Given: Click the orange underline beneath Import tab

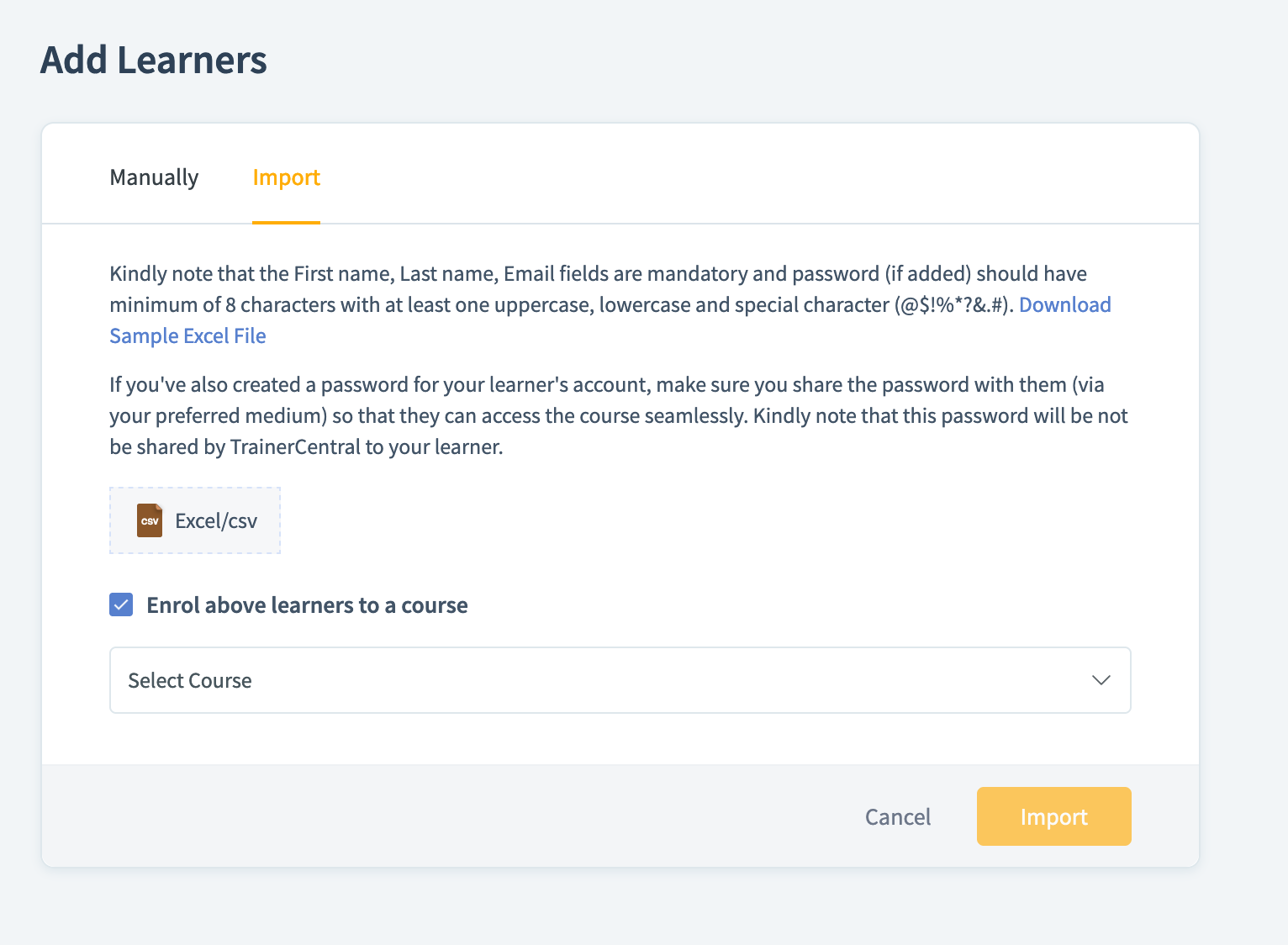Looking at the screenshot, I should (286, 222).
